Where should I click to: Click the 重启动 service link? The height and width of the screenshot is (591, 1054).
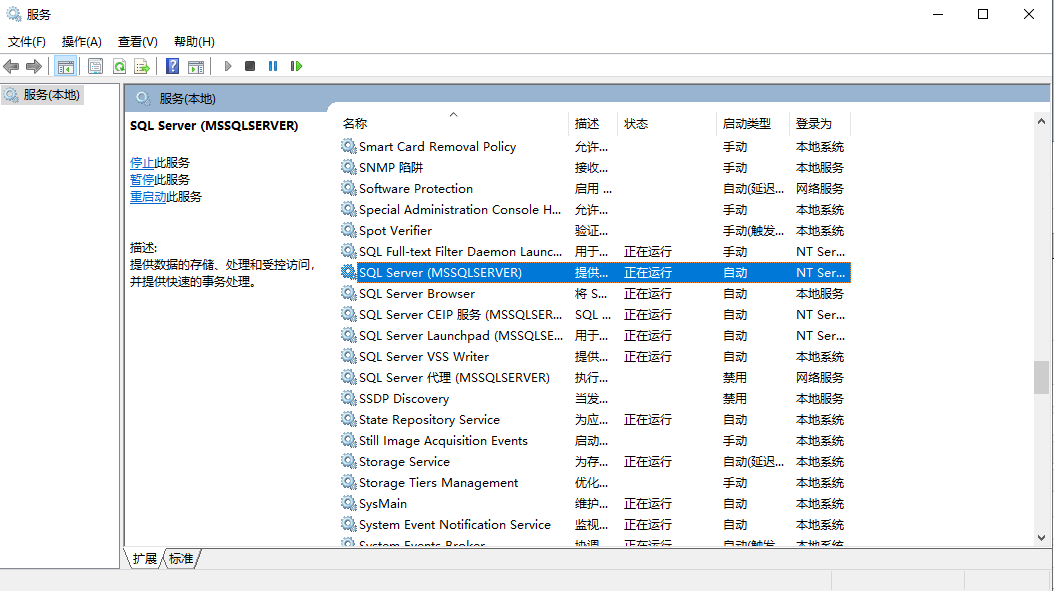(x=148, y=197)
